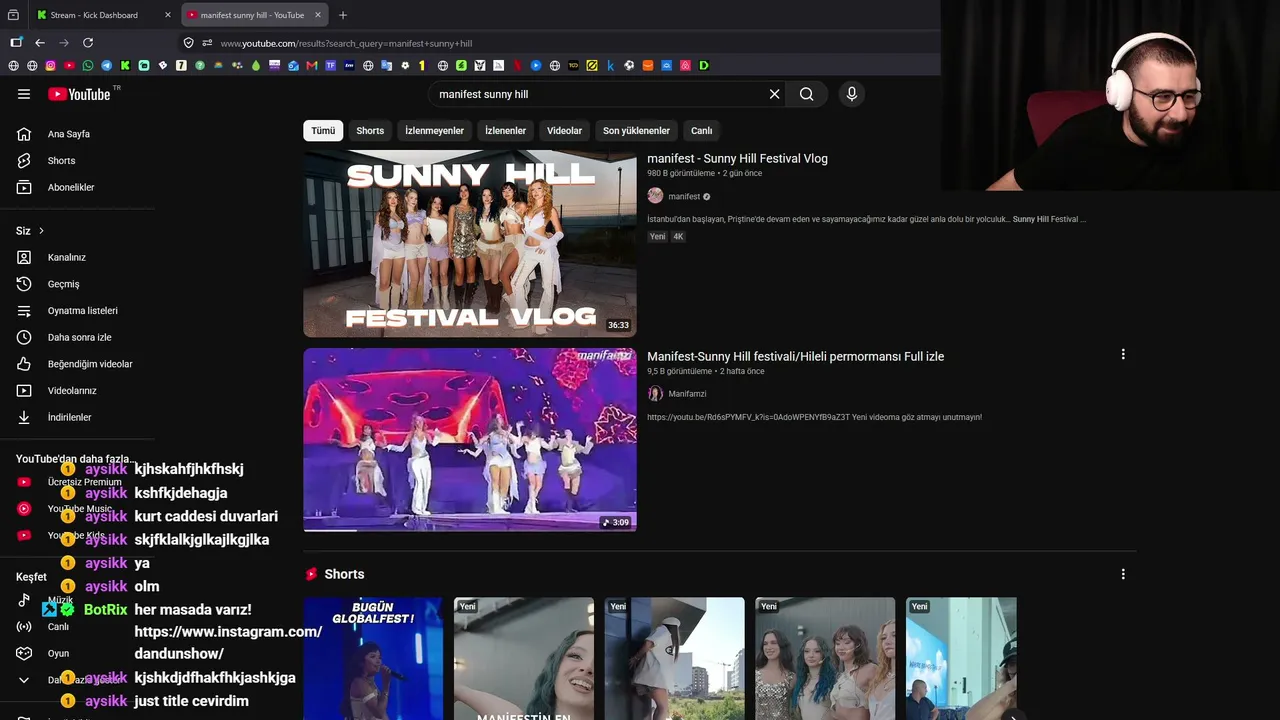Select the İzlenenler filter chip
Viewport: 1280px width, 720px height.
(505, 131)
